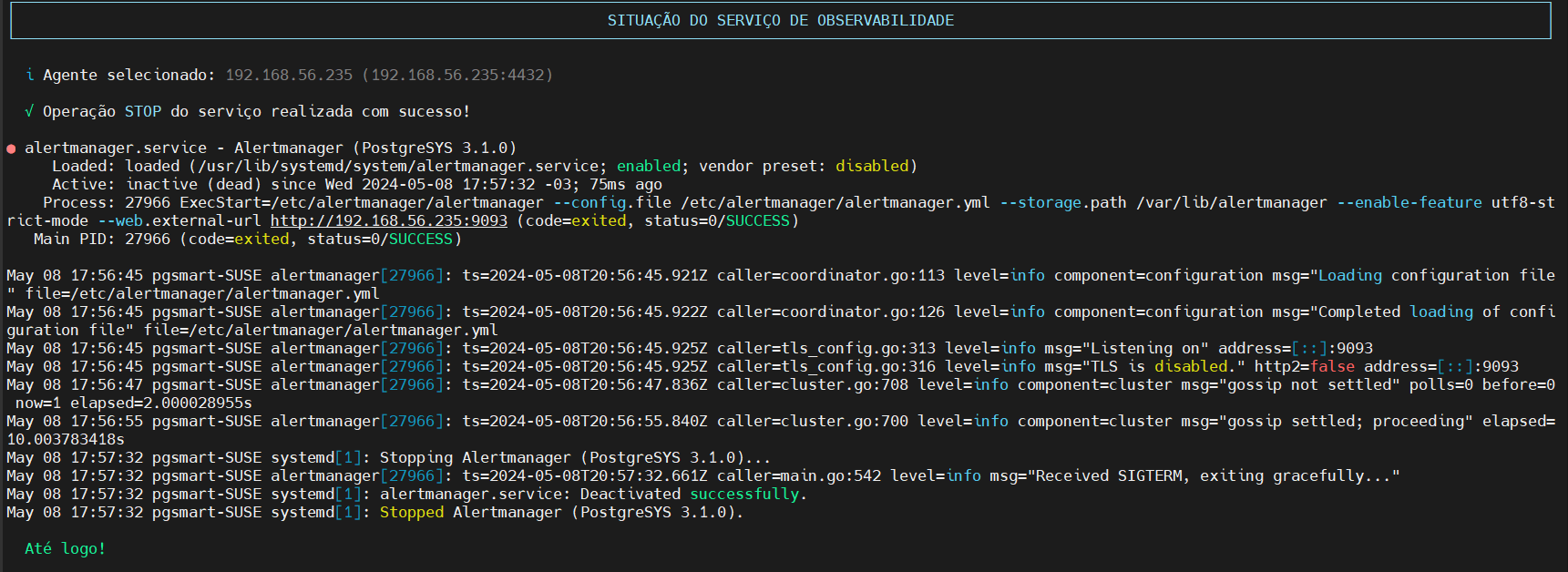Select the /var/lib/alertmanager path

(1232, 202)
